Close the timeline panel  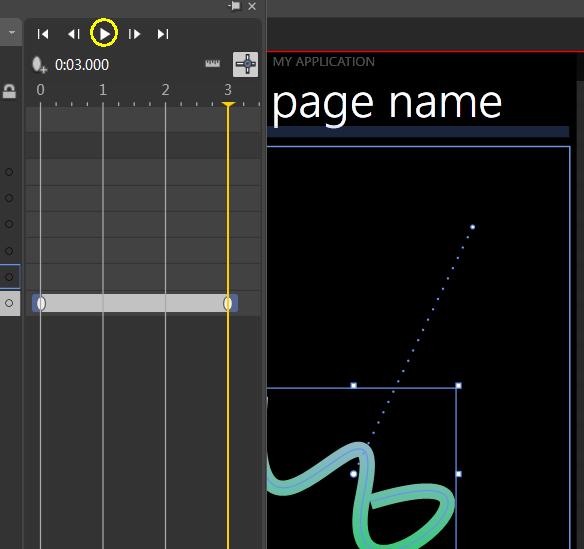[x=252, y=6]
